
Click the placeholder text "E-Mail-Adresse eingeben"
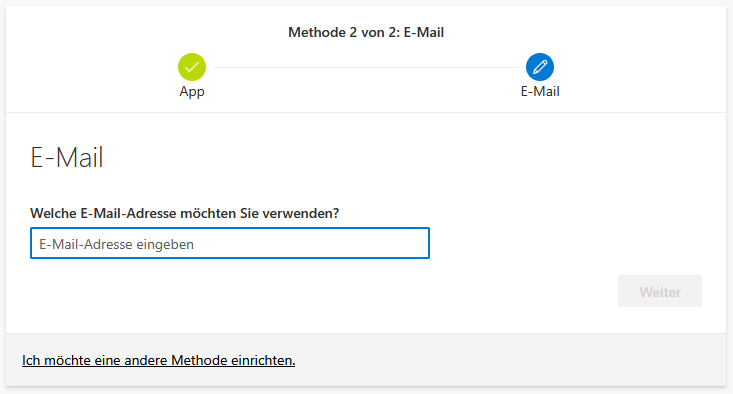[x=116, y=244]
